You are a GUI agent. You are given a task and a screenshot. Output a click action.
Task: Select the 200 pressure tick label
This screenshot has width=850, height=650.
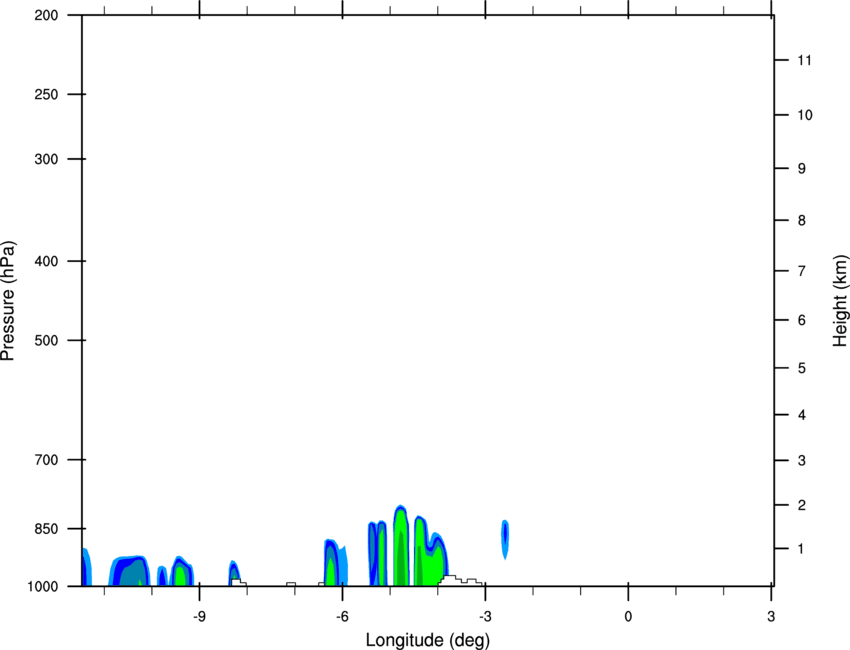pyautogui.click(x=46, y=15)
